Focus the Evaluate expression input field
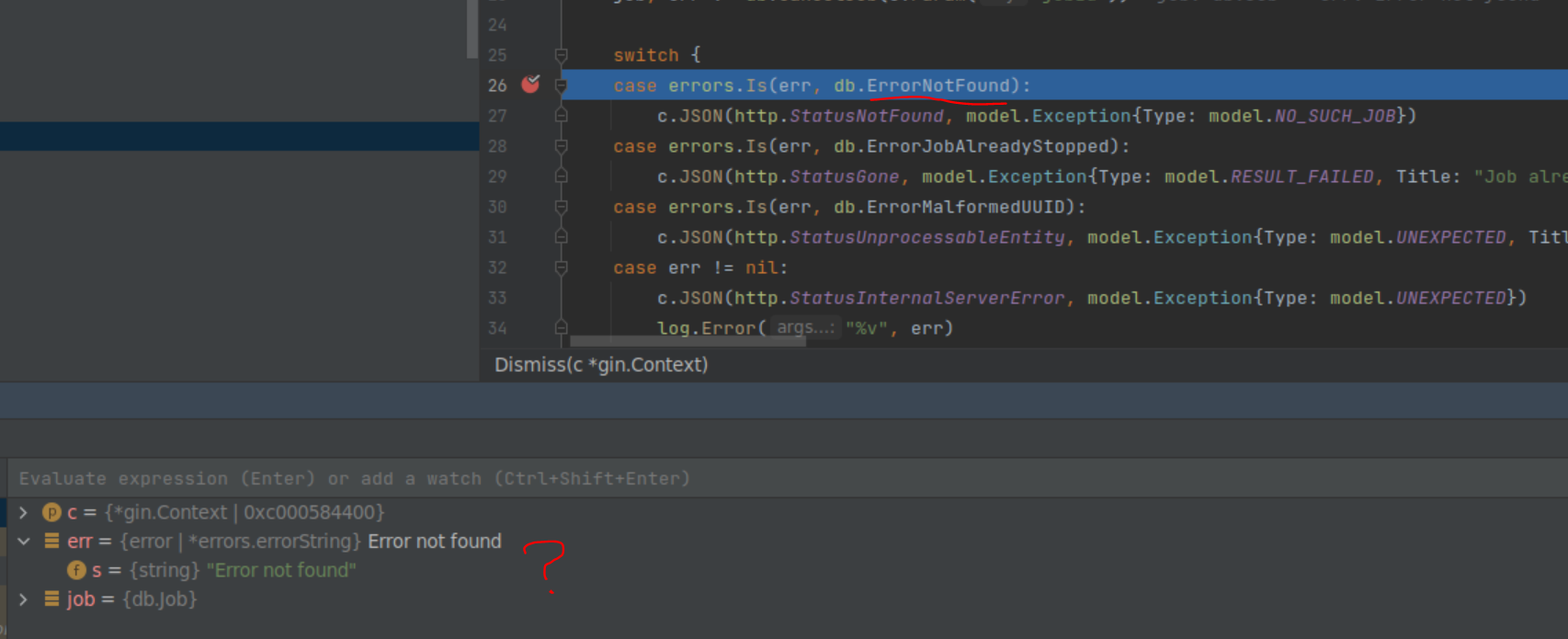Screen dimensions: 1568x639 coord(787,478)
